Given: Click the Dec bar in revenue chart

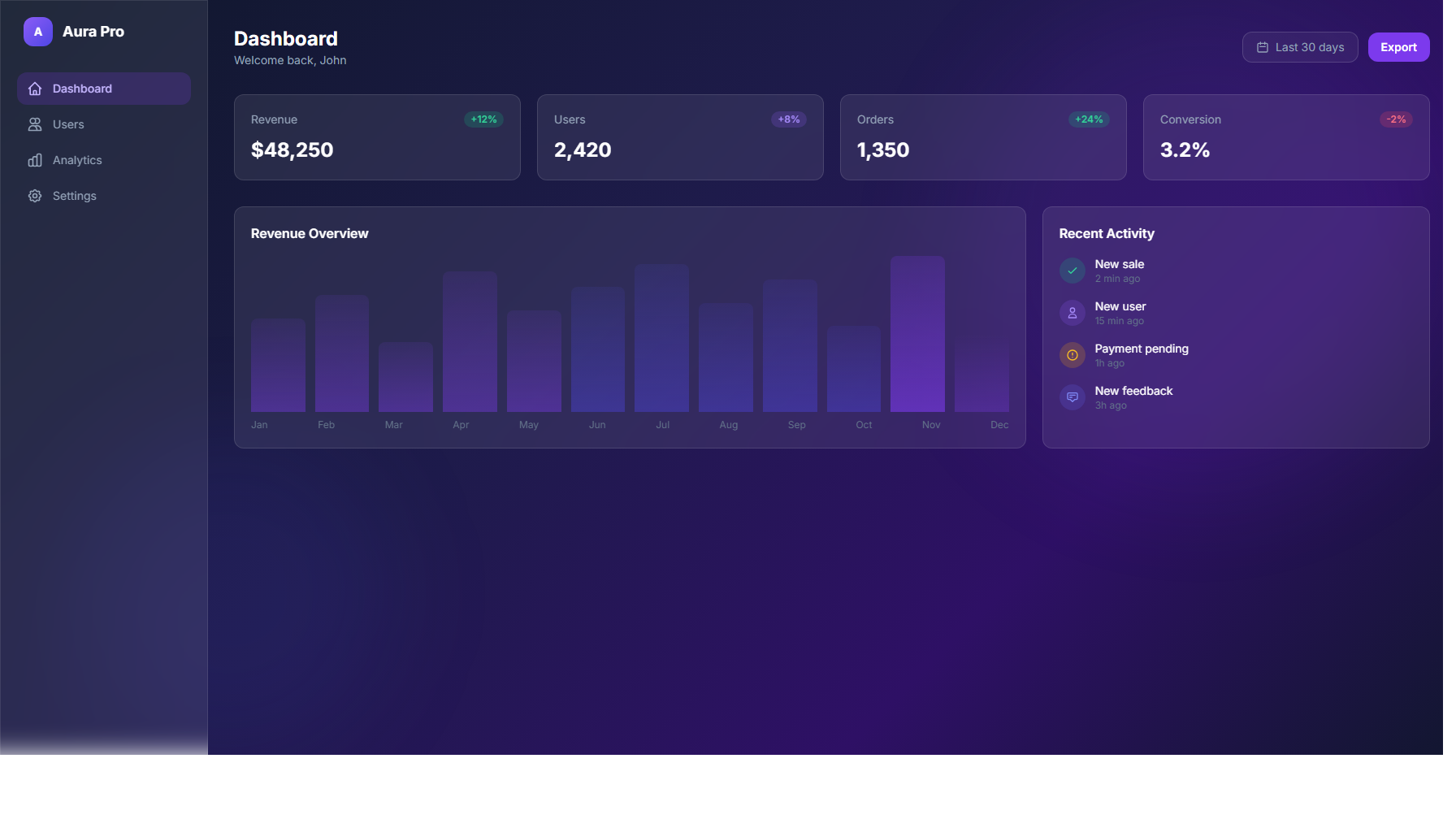Looking at the screenshot, I should [x=981, y=377].
